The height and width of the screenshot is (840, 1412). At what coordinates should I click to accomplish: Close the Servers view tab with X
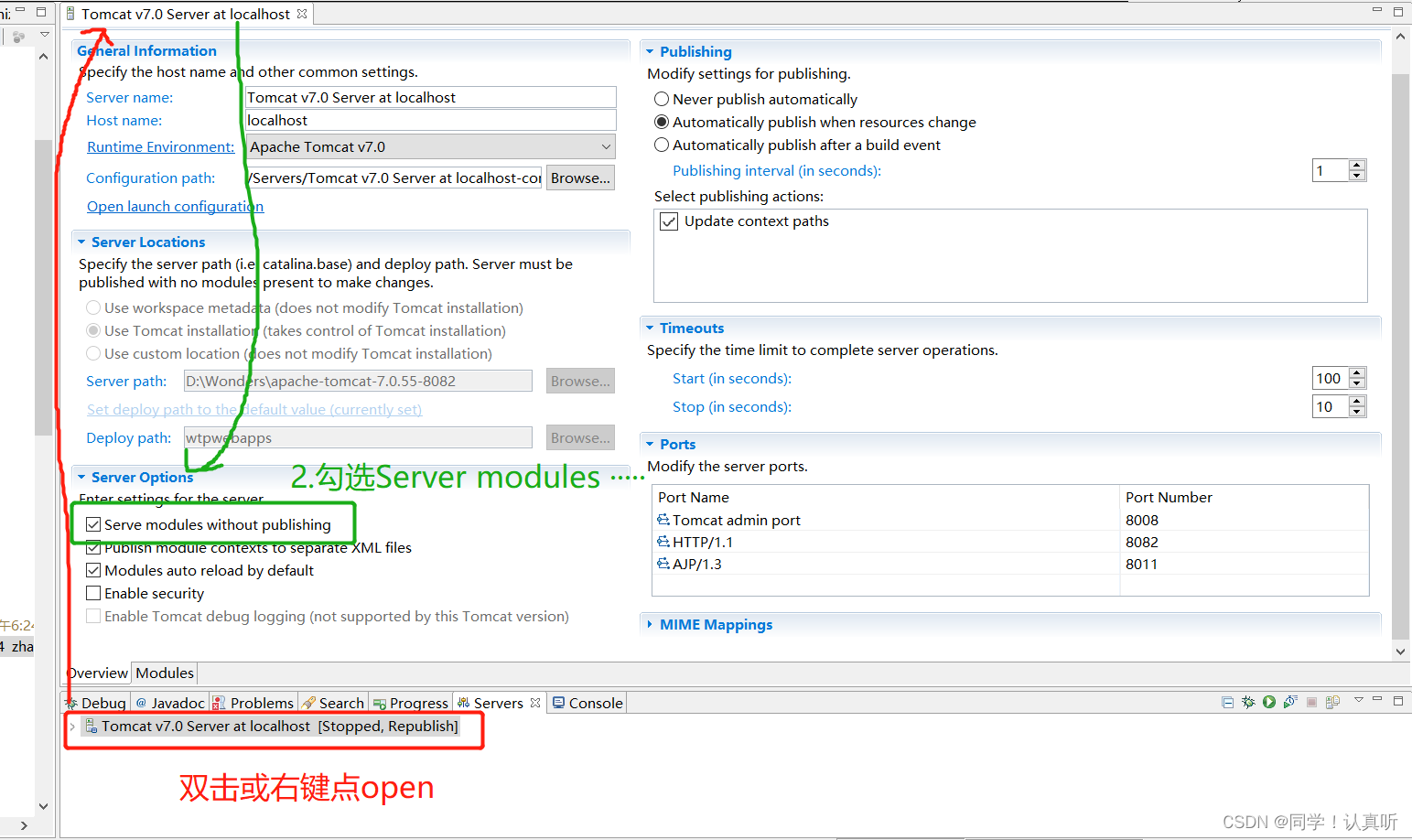click(x=535, y=703)
